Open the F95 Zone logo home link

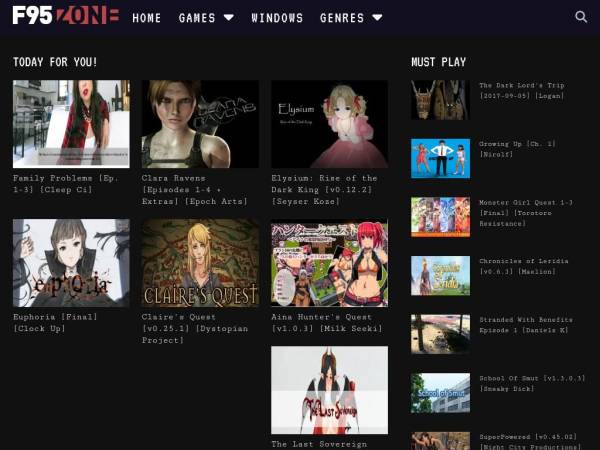point(66,16)
